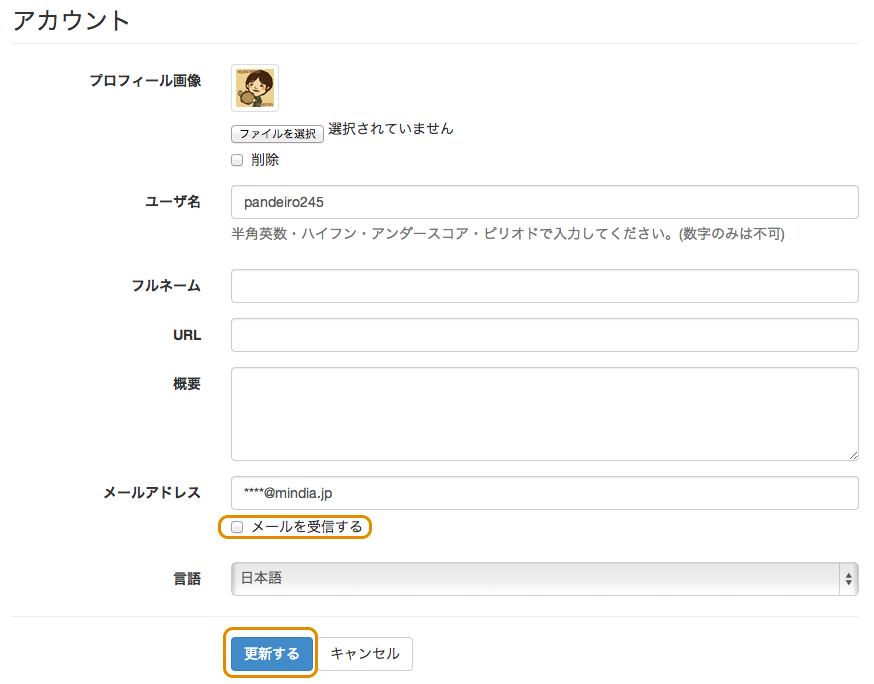874x684 pixels.
Task: Tick the 削除 checkbox
Action: pos(237,160)
